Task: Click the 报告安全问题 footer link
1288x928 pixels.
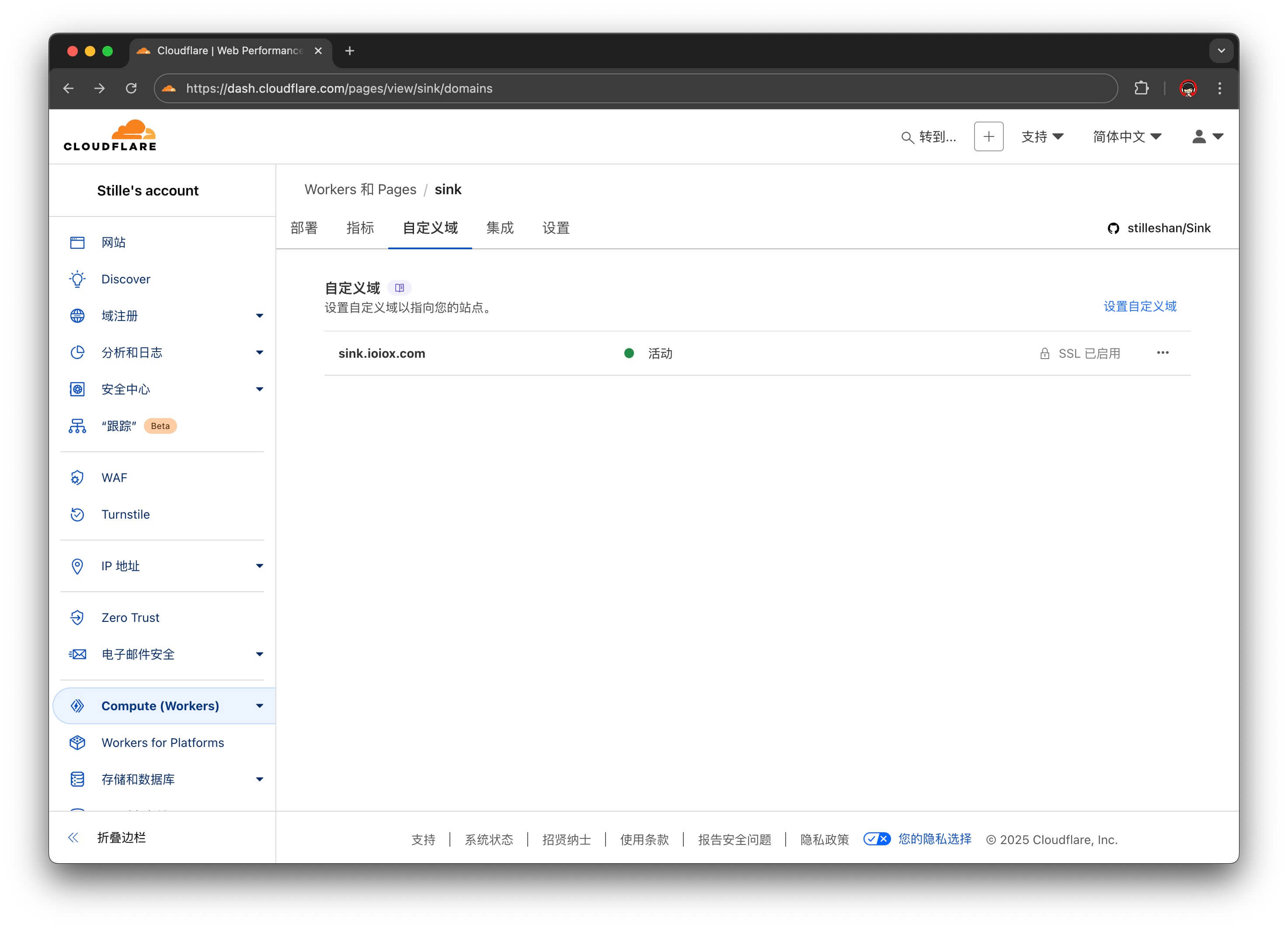Action: coord(735,839)
